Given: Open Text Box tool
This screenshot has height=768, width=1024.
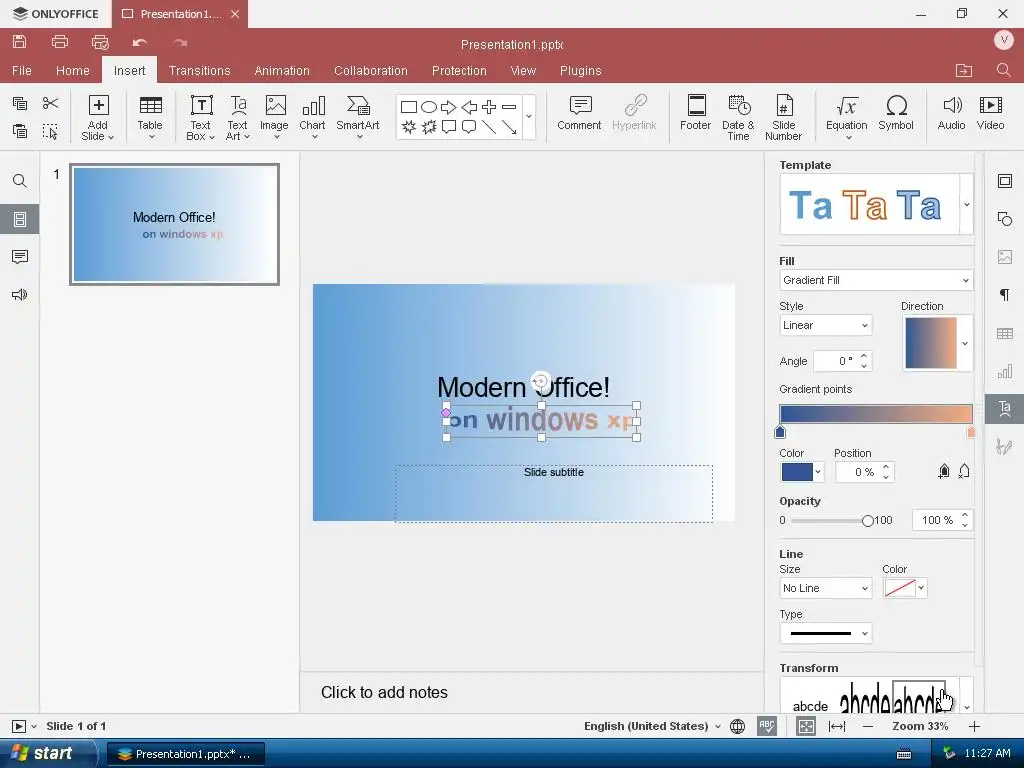Looking at the screenshot, I should [200, 117].
